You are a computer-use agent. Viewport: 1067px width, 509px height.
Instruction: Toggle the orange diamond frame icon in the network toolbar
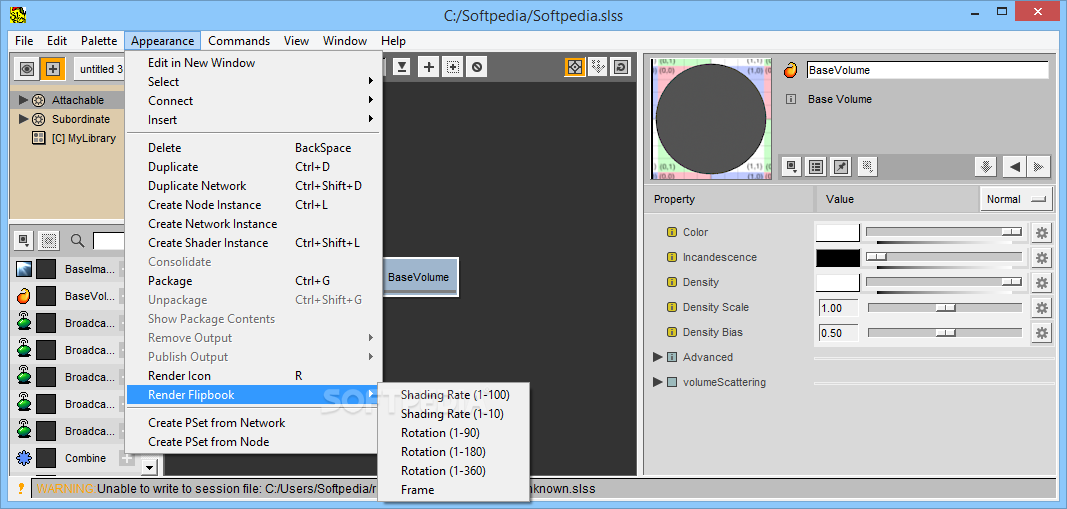point(574,67)
